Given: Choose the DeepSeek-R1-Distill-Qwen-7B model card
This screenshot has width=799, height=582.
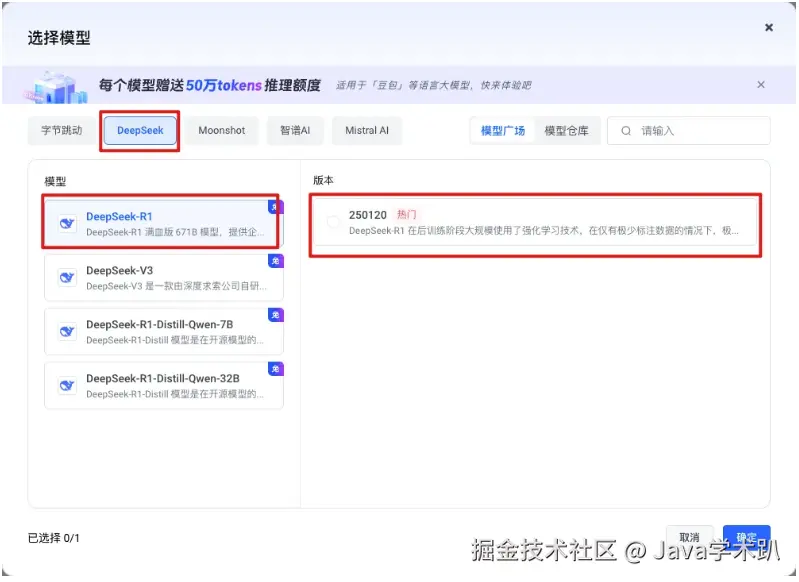Looking at the screenshot, I should (164, 332).
